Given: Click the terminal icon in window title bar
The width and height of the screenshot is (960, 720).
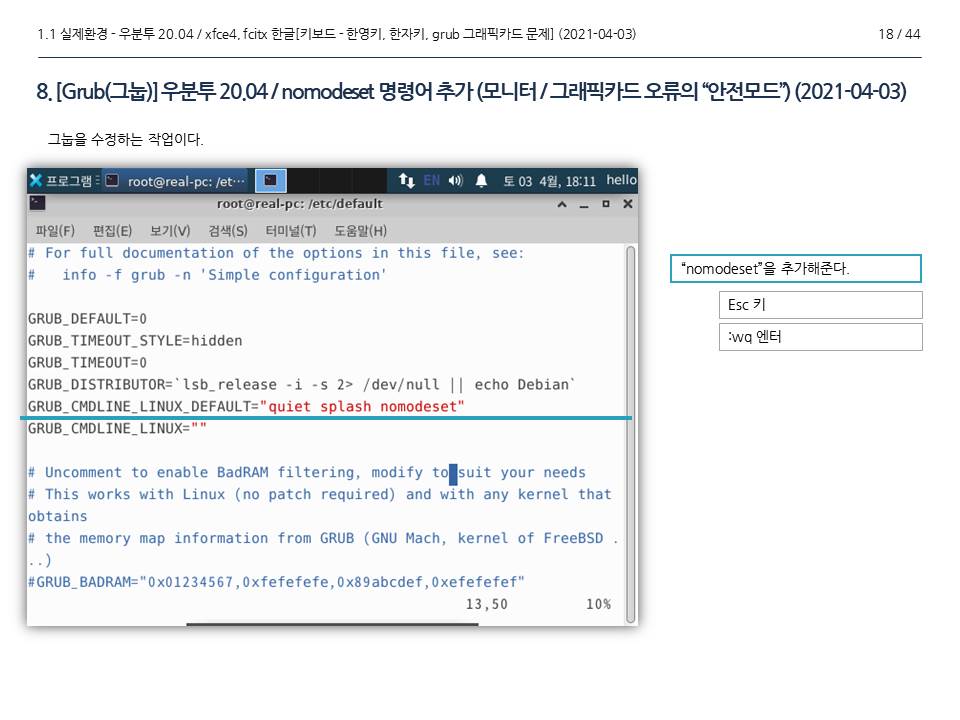Looking at the screenshot, I should (x=37, y=203).
